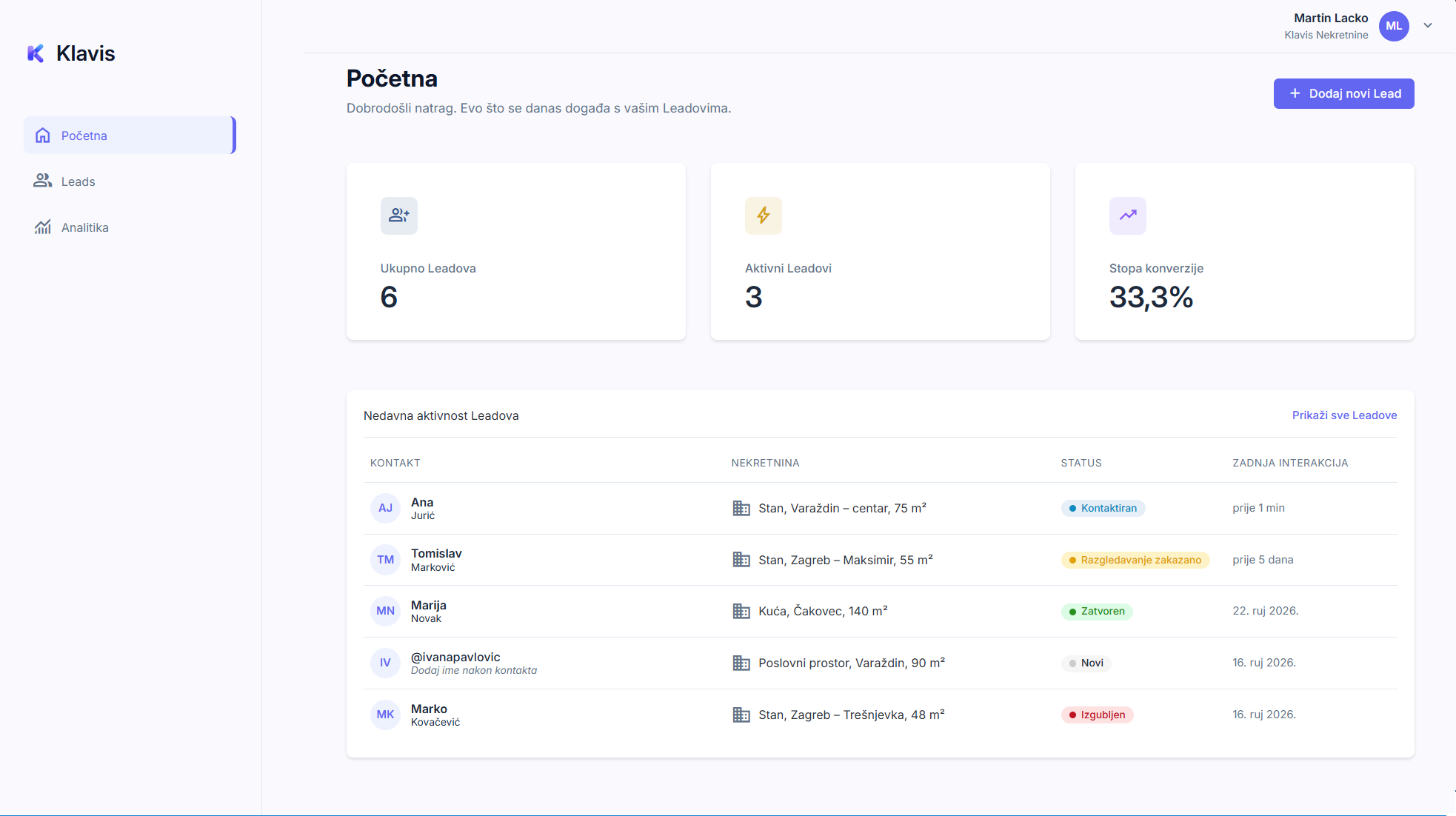Click building icon next to Stan, Zagreb – Maksimir
Image resolution: width=1456 pixels, height=816 pixels.
[741, 560]
